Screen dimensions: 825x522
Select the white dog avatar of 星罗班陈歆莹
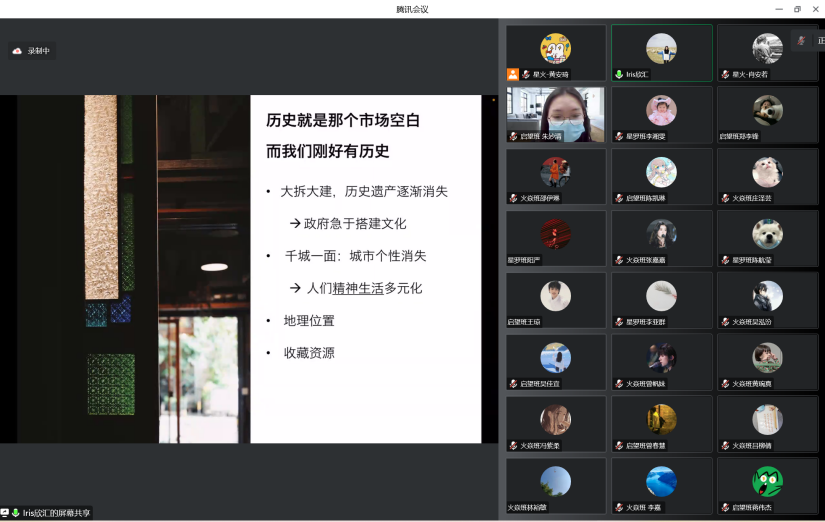(x=767, y=234)
